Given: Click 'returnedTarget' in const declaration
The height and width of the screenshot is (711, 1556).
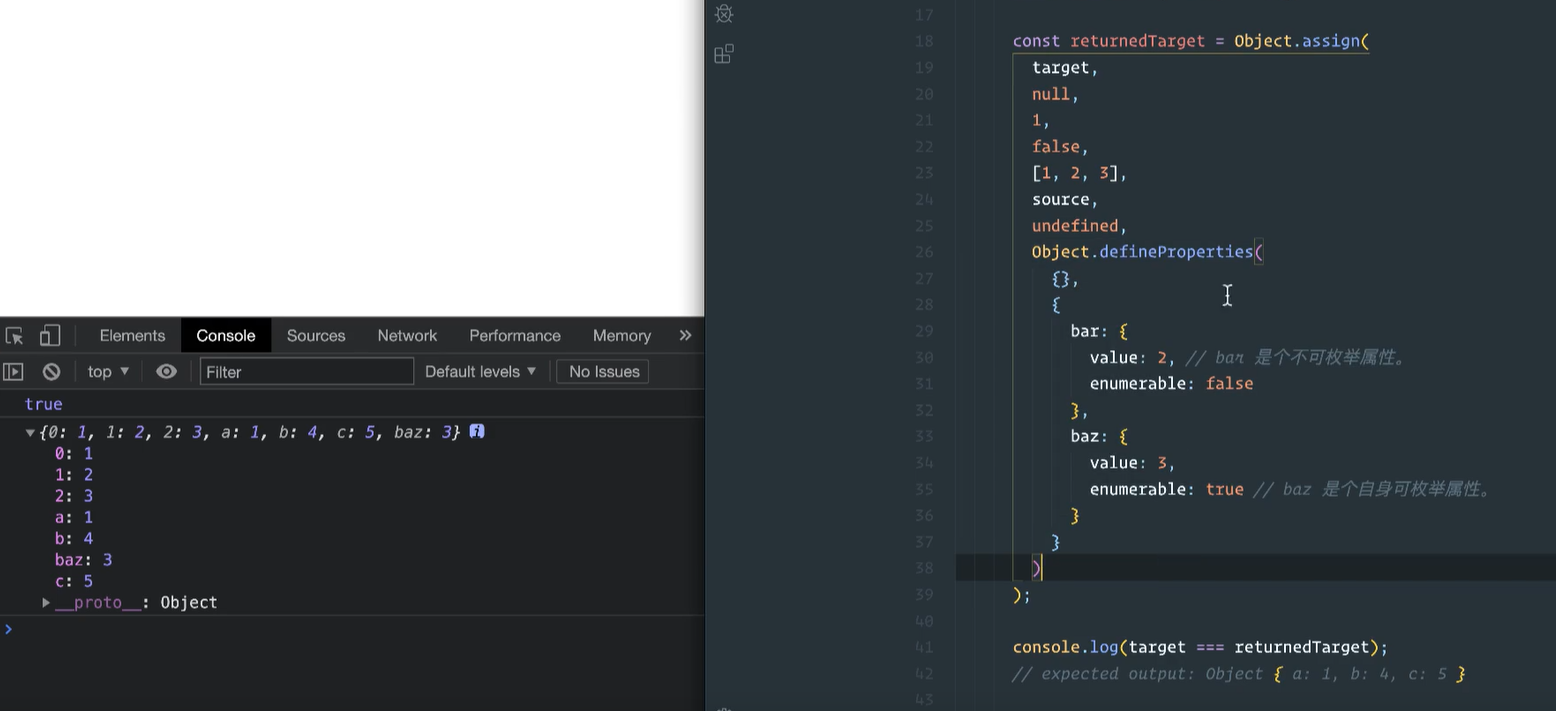Looking at the screenshot, I should point(1138,41).
